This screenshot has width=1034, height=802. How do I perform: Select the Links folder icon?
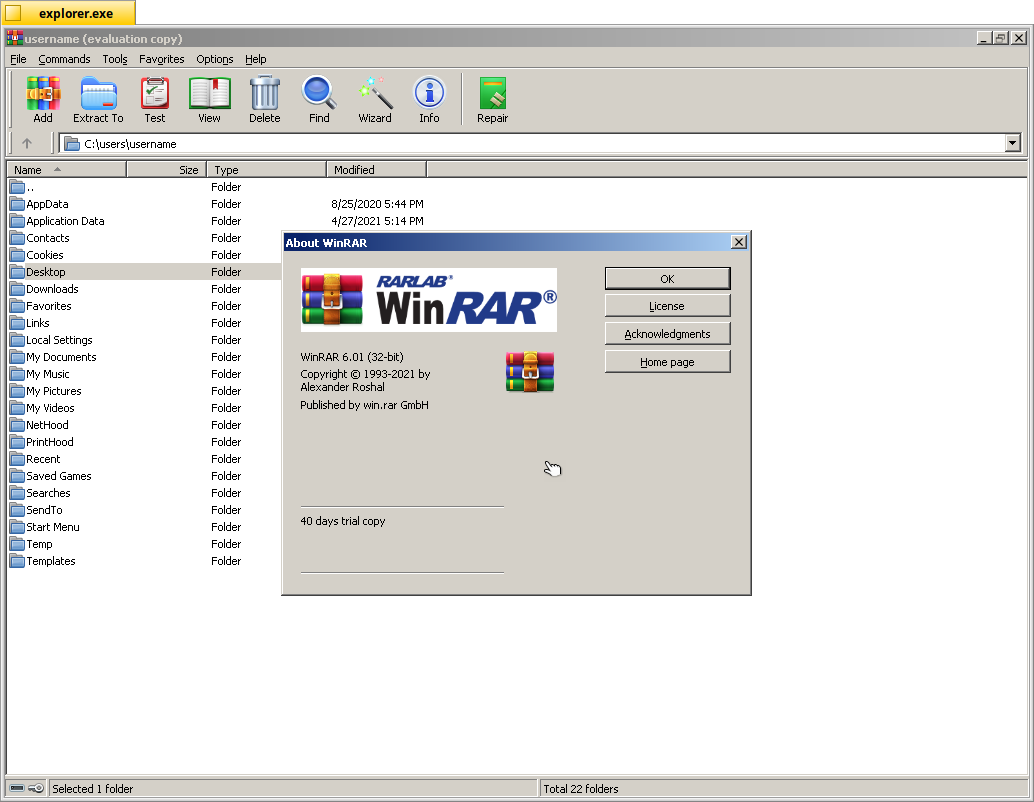pyautogui.click(x=17, y=323)
